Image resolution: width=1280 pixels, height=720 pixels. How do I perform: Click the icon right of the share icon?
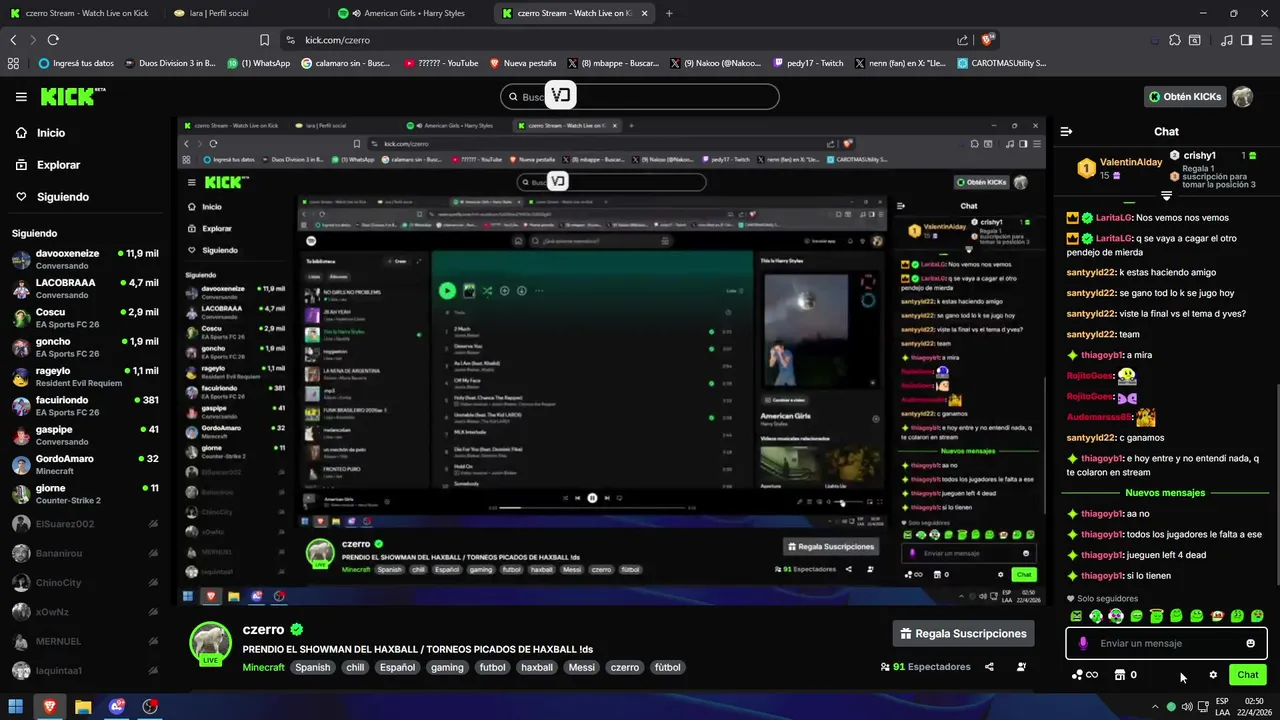[x=1021, y=667]
